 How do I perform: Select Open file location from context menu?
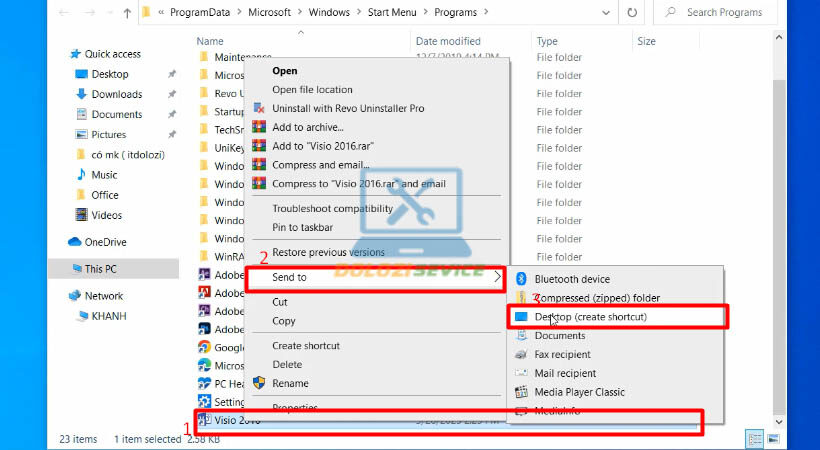(312, 90)
